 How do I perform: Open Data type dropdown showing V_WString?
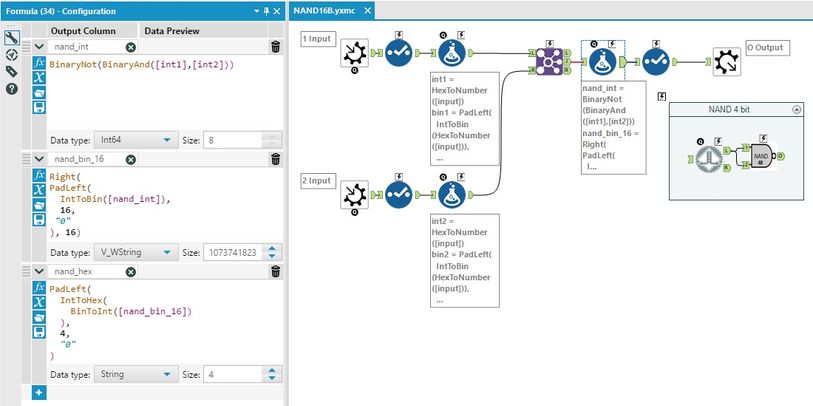coord(136,253)
